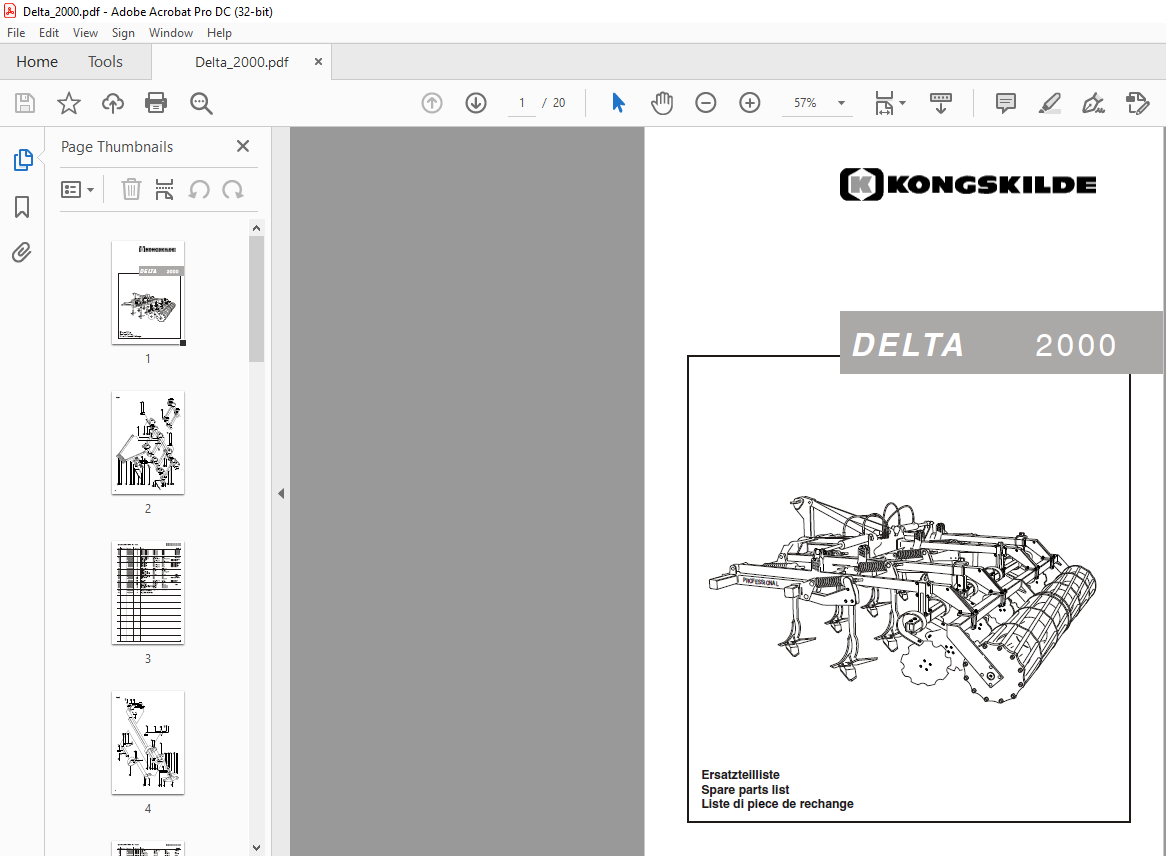The height and width of the screenshot is (856, 1166).
Task: Open the Sign document pen tool
Action: tap(1093, 103)
